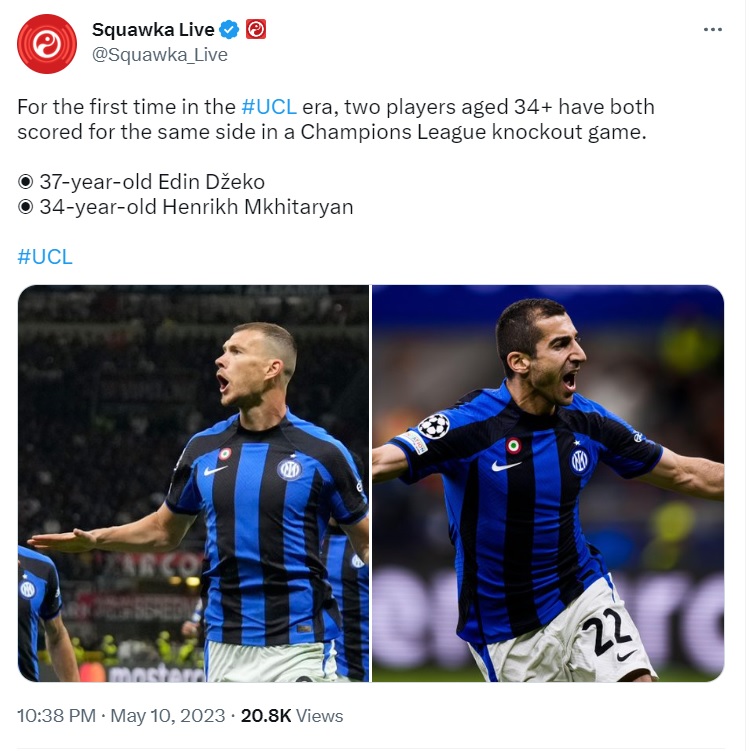The image size is (751, 751).
Task: Open the Squawka Live display name link
Action: 153,30
